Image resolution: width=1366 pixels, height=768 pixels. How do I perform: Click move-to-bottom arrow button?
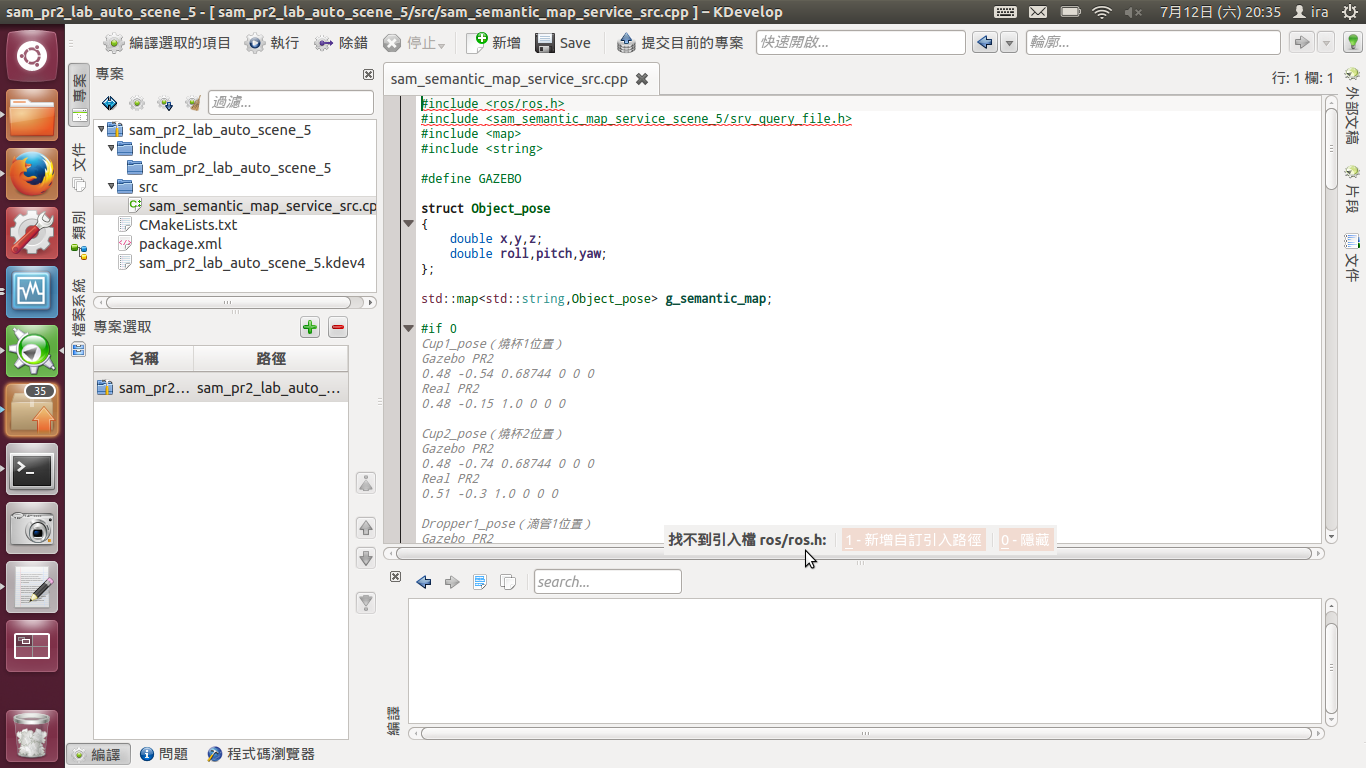(366, 602)
